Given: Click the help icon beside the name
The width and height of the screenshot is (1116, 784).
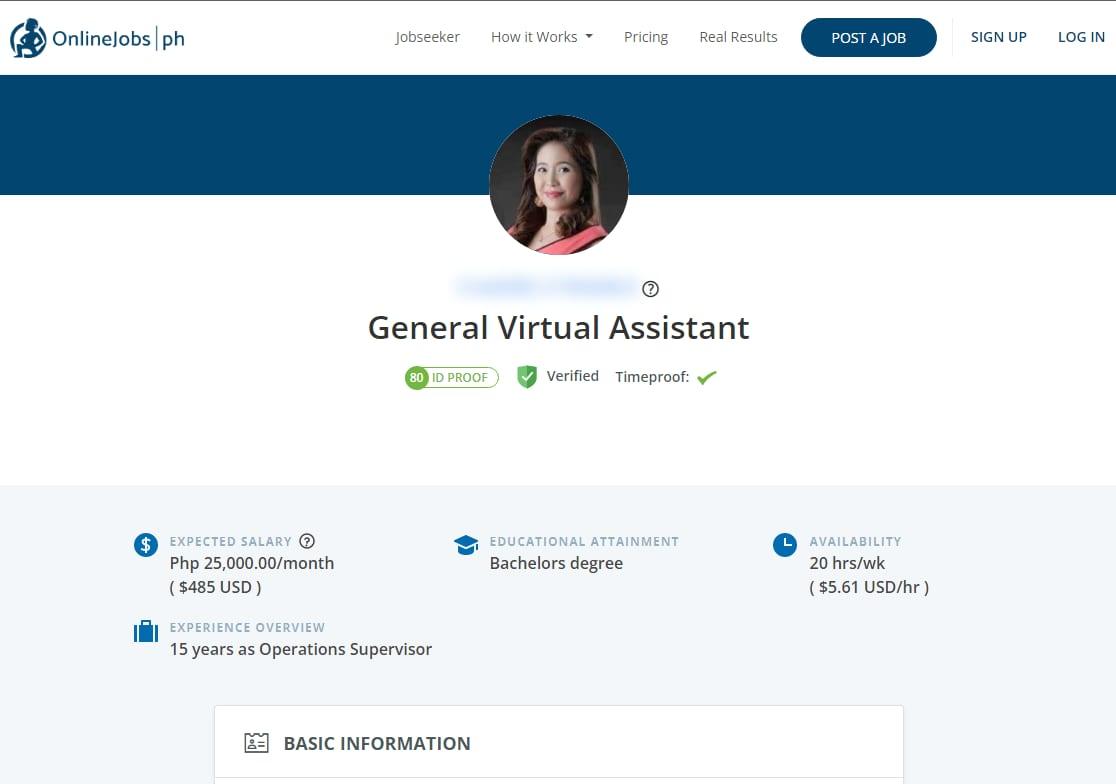Looking at the screenshot, I should point(651,289).
